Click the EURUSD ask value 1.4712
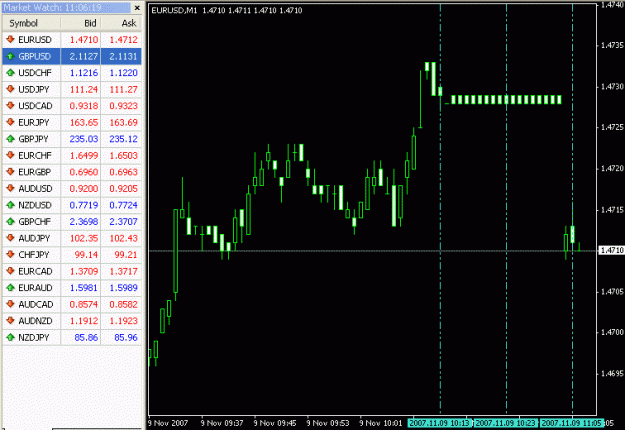Screen dimensions: 625x430 tap(124, 39)
